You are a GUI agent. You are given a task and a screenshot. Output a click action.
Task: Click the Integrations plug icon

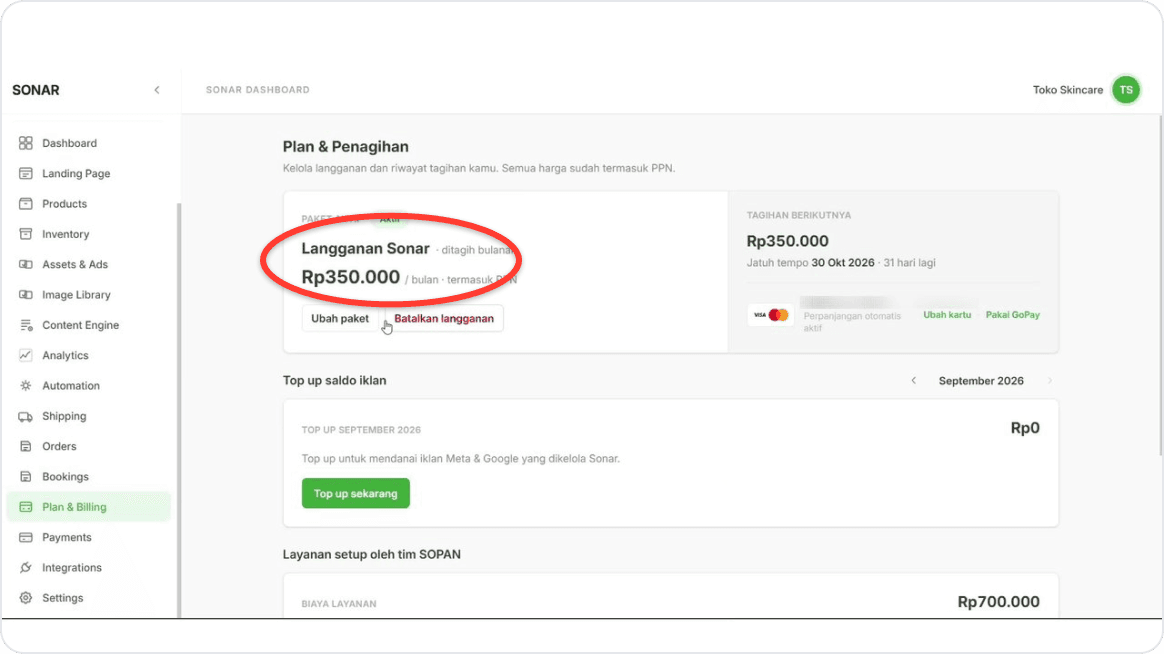[26, 568]
